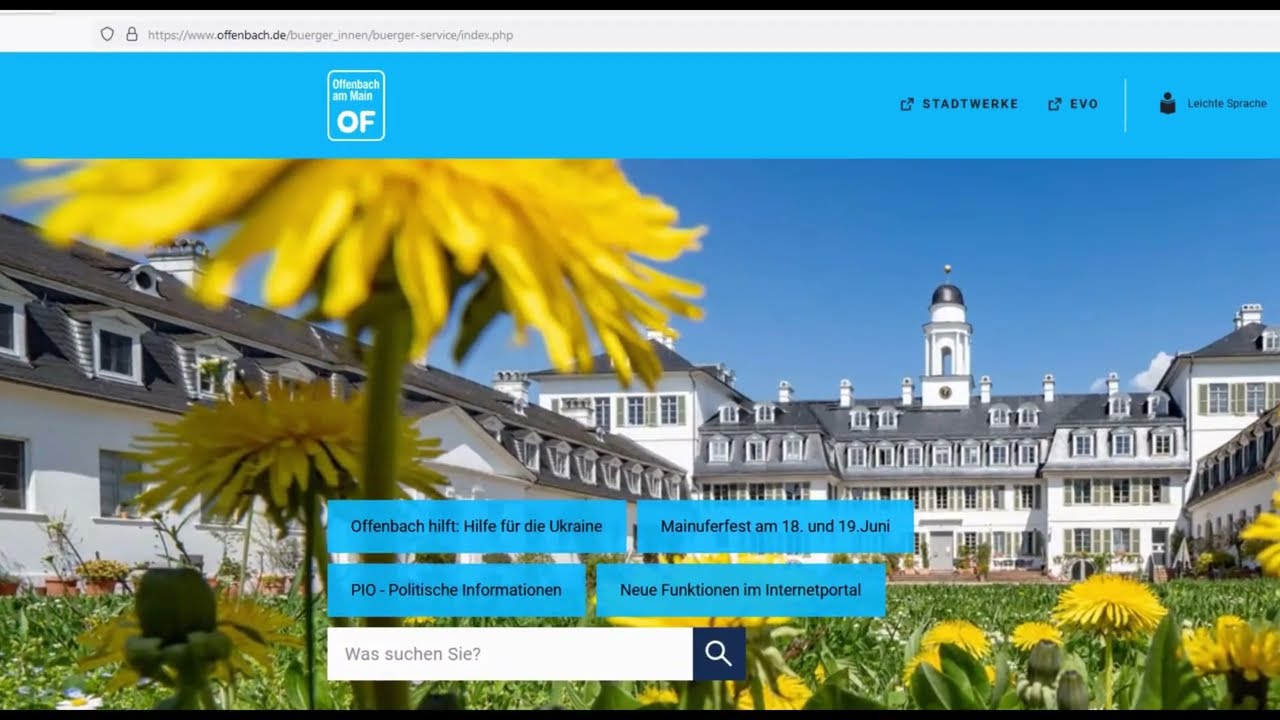Click the shield tracking protection icon
This screenshot has width=1280, height=720.
pyautogui.click(x=107, y=34)
